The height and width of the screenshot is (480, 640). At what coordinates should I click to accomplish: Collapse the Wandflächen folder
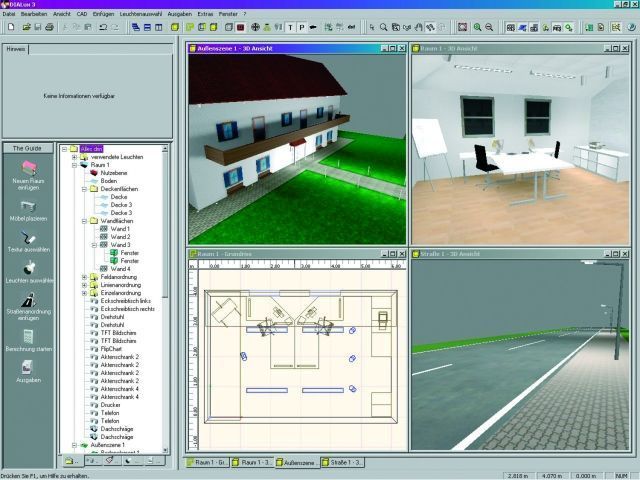pyautogui.click(x=82, y=220)
